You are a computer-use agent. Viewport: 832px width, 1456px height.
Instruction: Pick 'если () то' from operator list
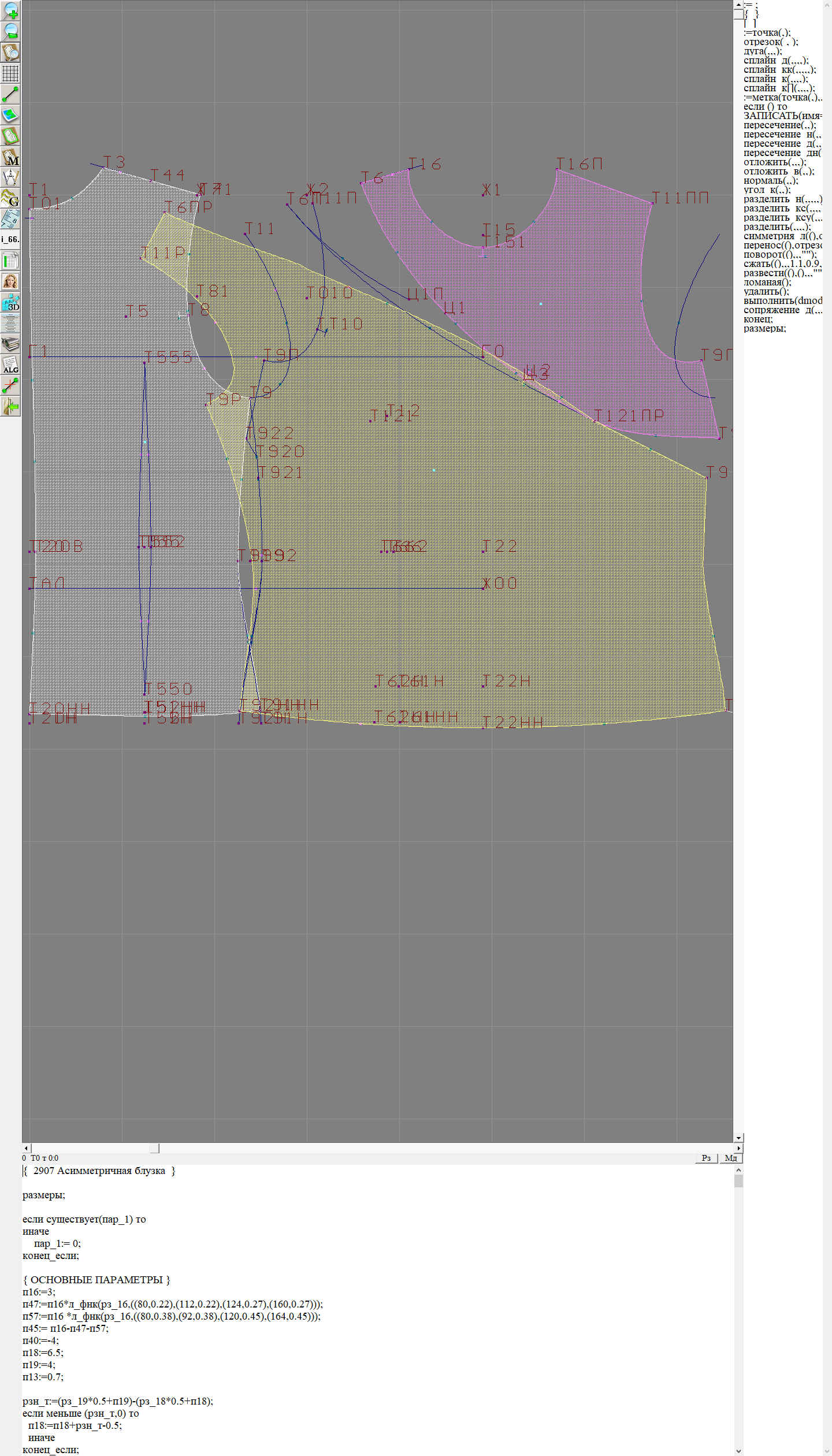pos(765,106)
